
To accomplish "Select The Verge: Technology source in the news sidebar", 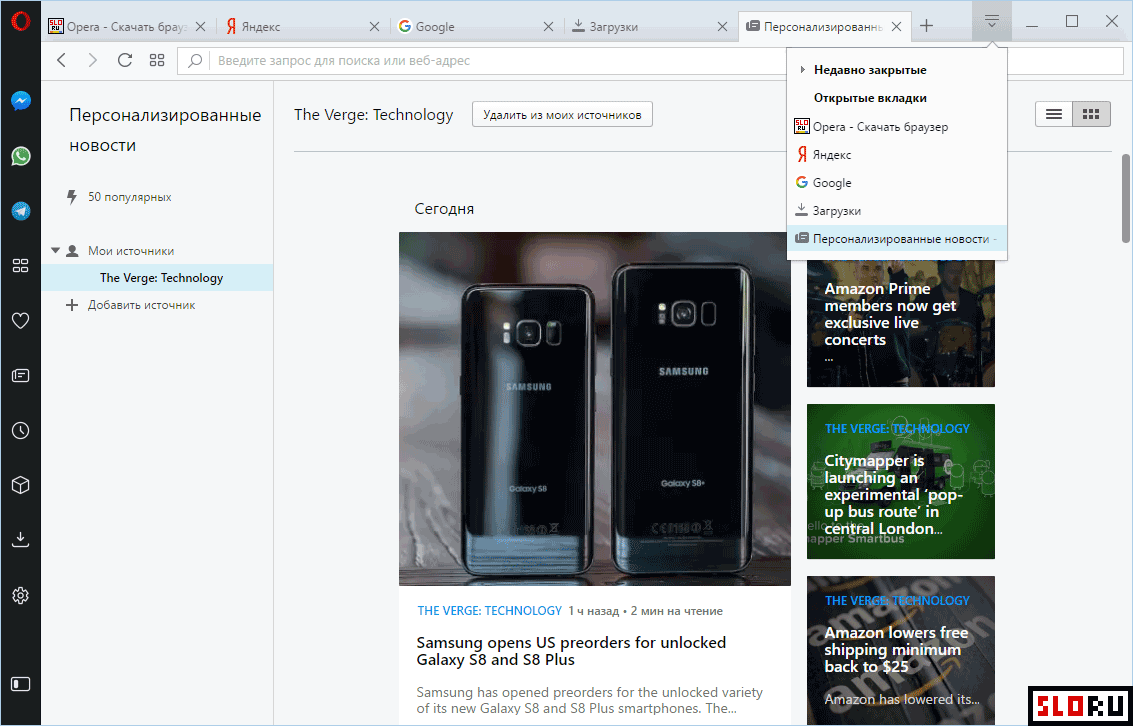I will click(158, 277).
